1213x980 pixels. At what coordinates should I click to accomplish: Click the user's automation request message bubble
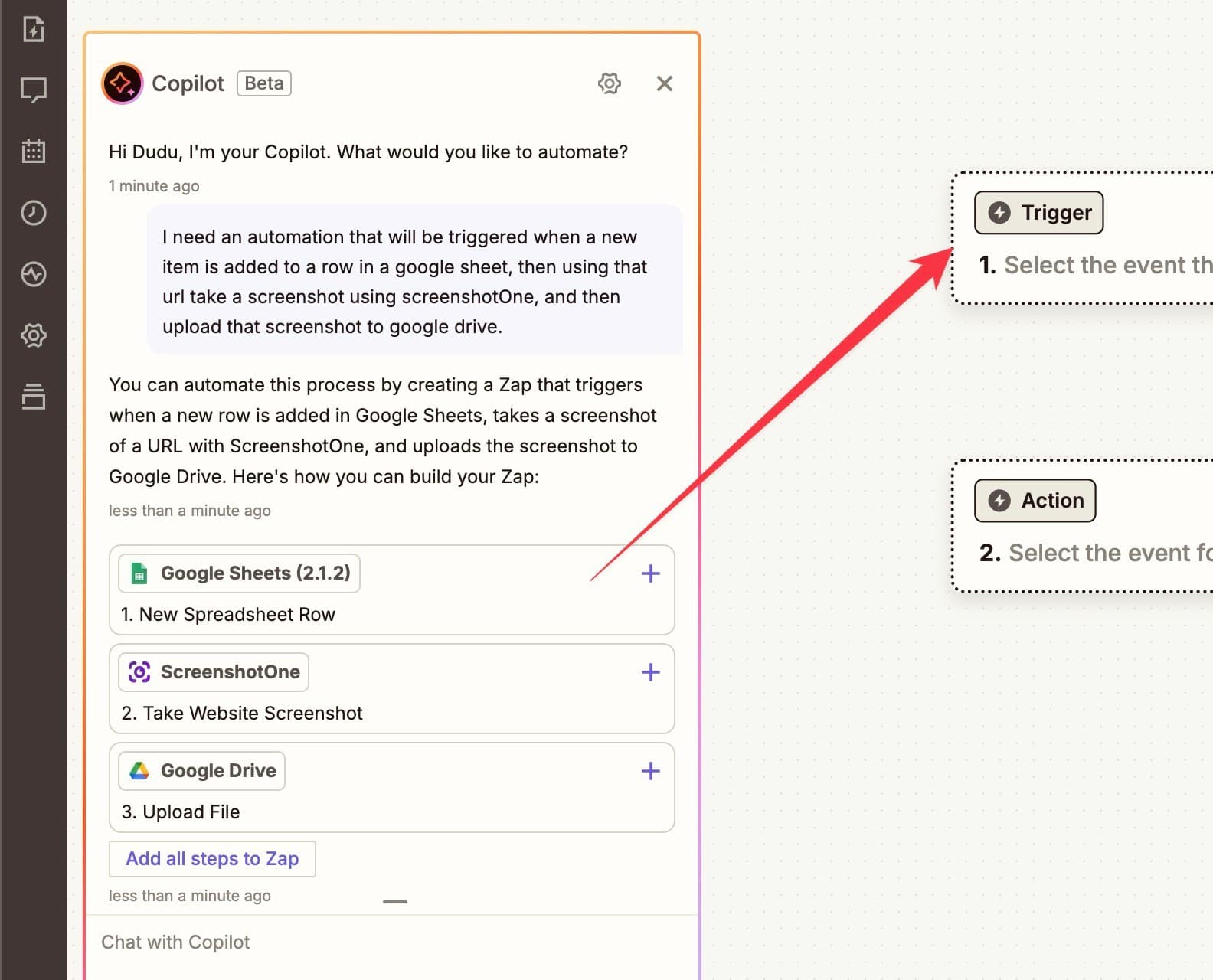coord(415,280)
